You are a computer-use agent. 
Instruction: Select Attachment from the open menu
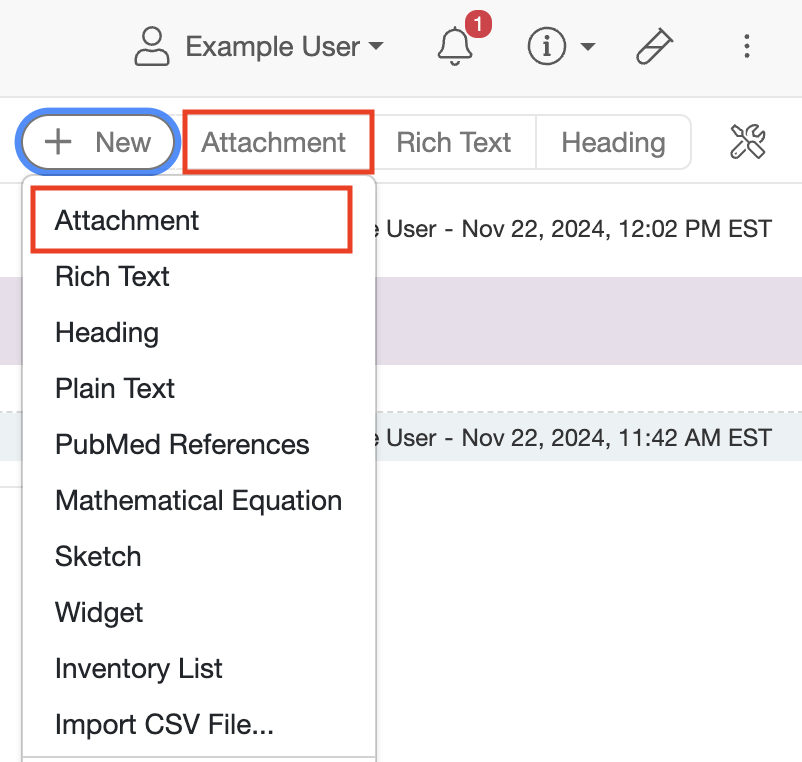125,220
